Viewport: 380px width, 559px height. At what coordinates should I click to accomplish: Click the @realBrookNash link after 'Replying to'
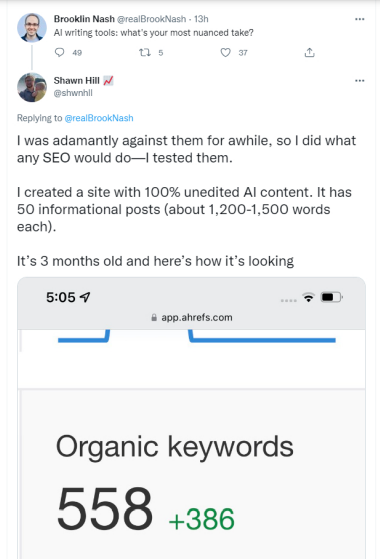[99, 118]
